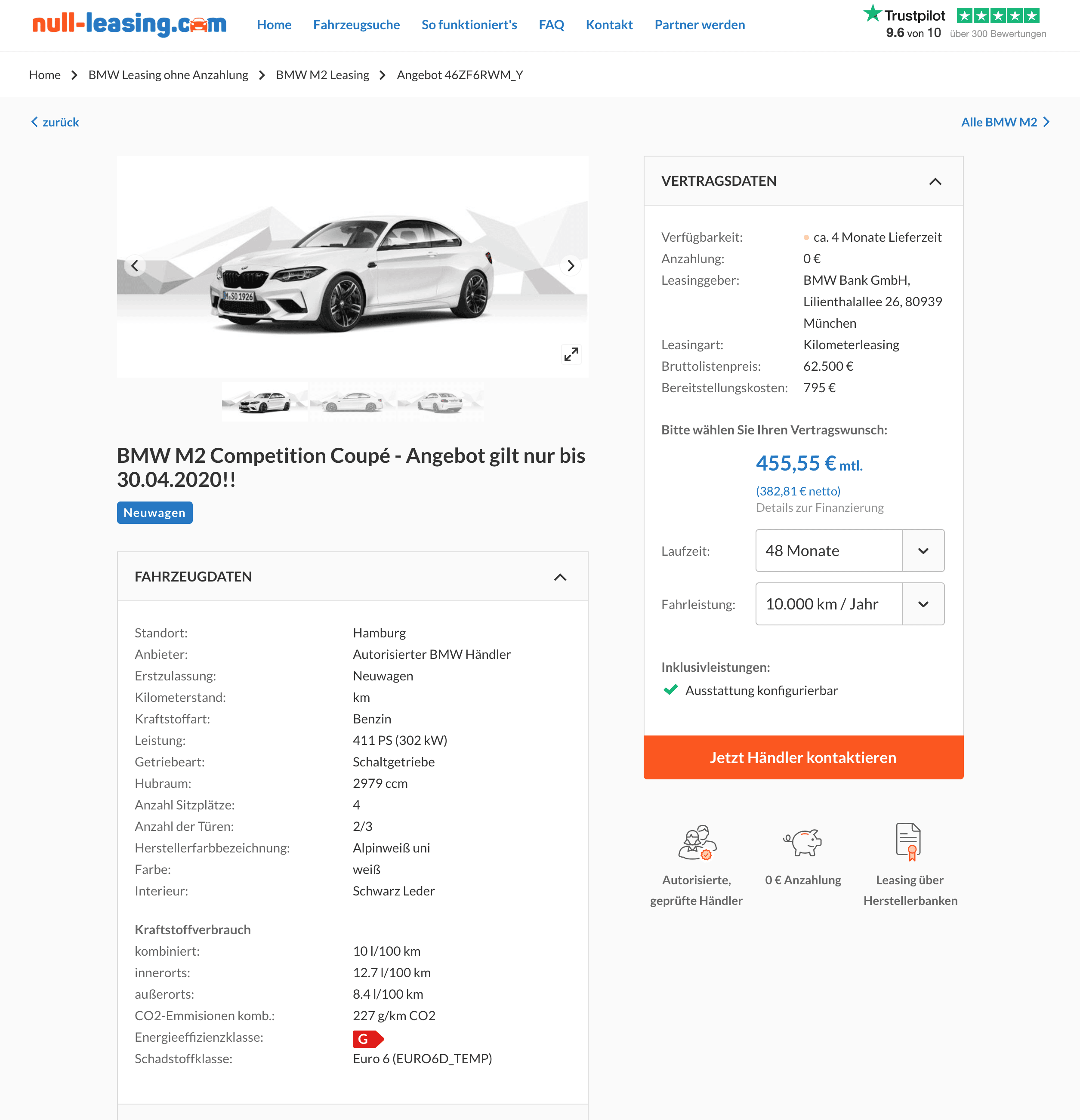The height and width of the screenshot is (1120, 1080).
Task: Open the fullscreen image view icon
Action: point(571,354)
